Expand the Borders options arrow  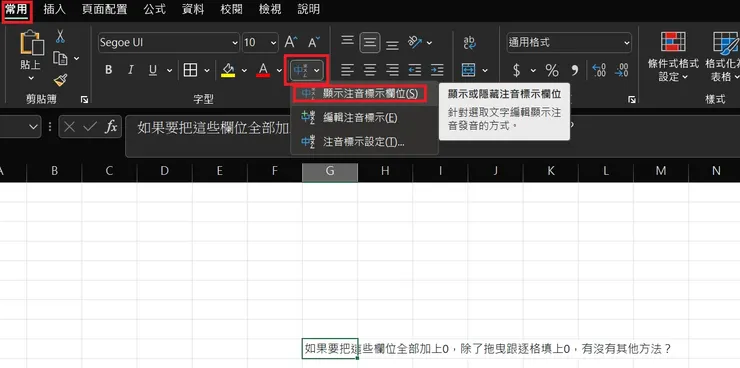[207, 71]
